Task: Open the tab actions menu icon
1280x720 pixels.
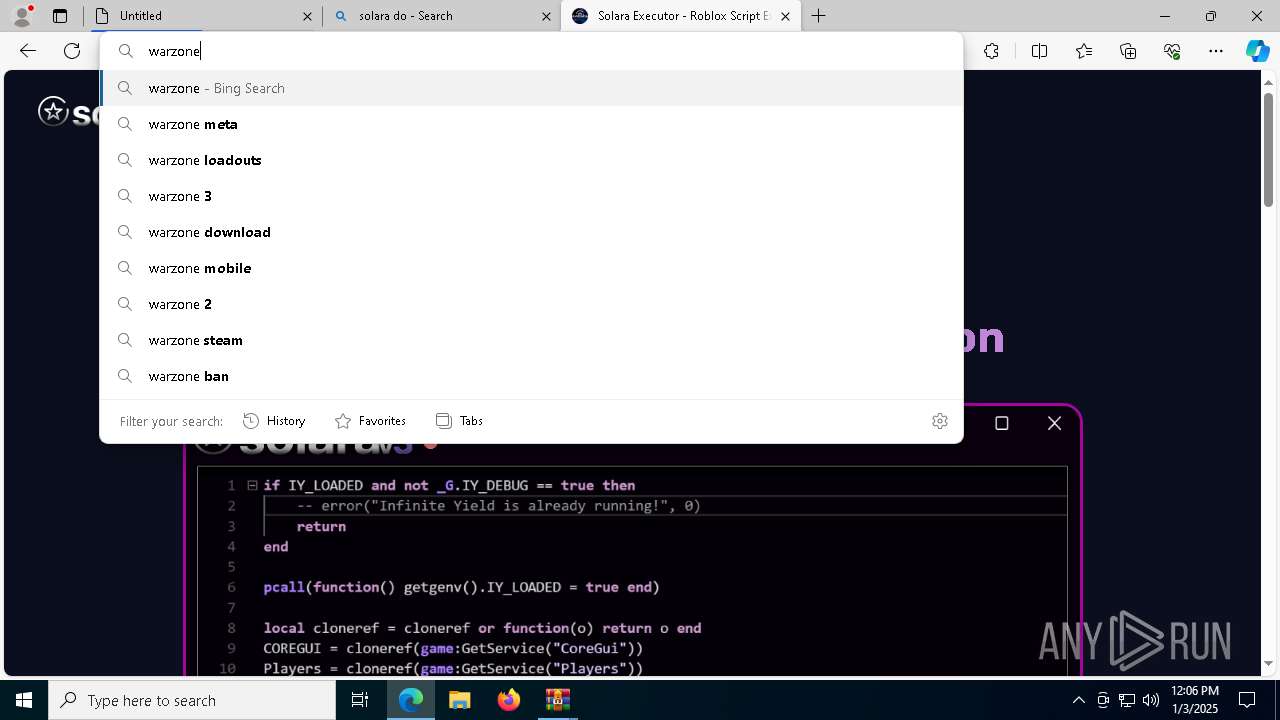Action: [60, 16]
